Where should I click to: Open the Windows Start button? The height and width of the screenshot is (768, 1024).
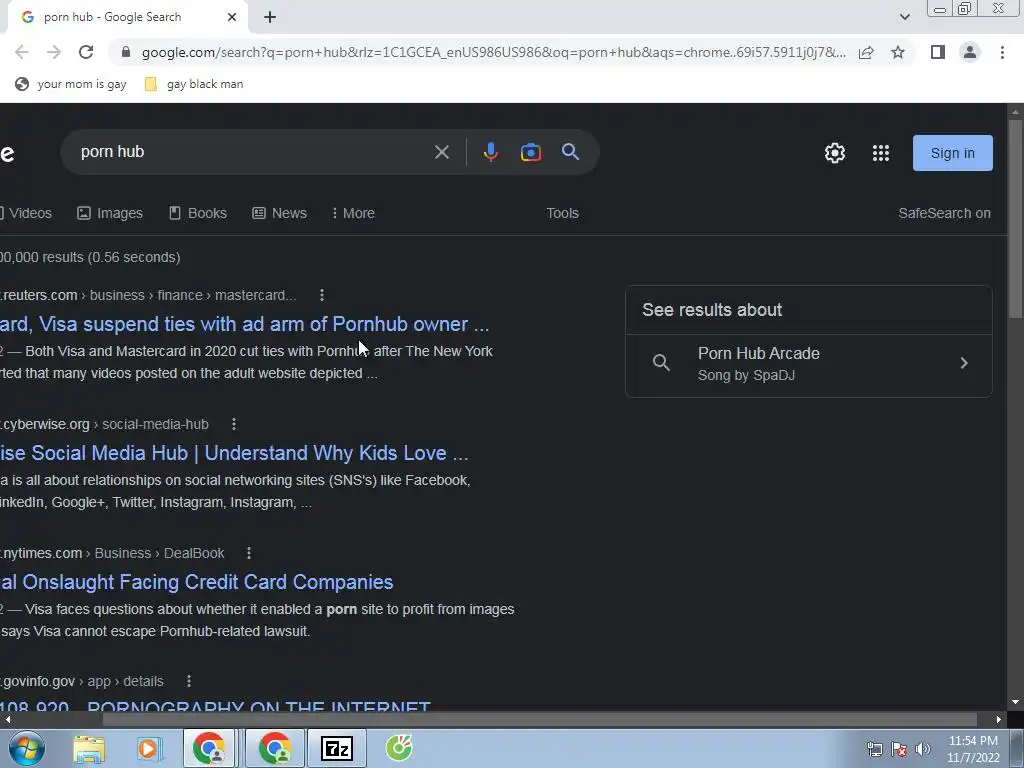point(27,748)
